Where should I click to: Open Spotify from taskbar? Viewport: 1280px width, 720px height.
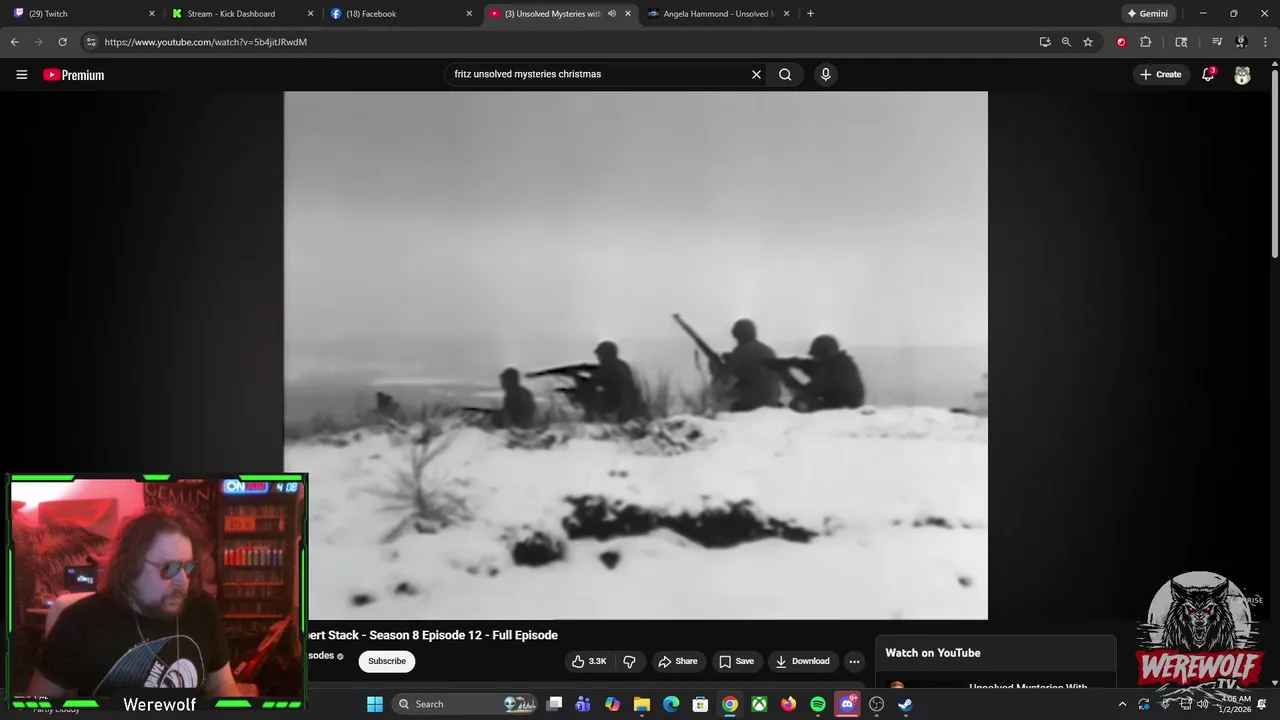[818, 704]
